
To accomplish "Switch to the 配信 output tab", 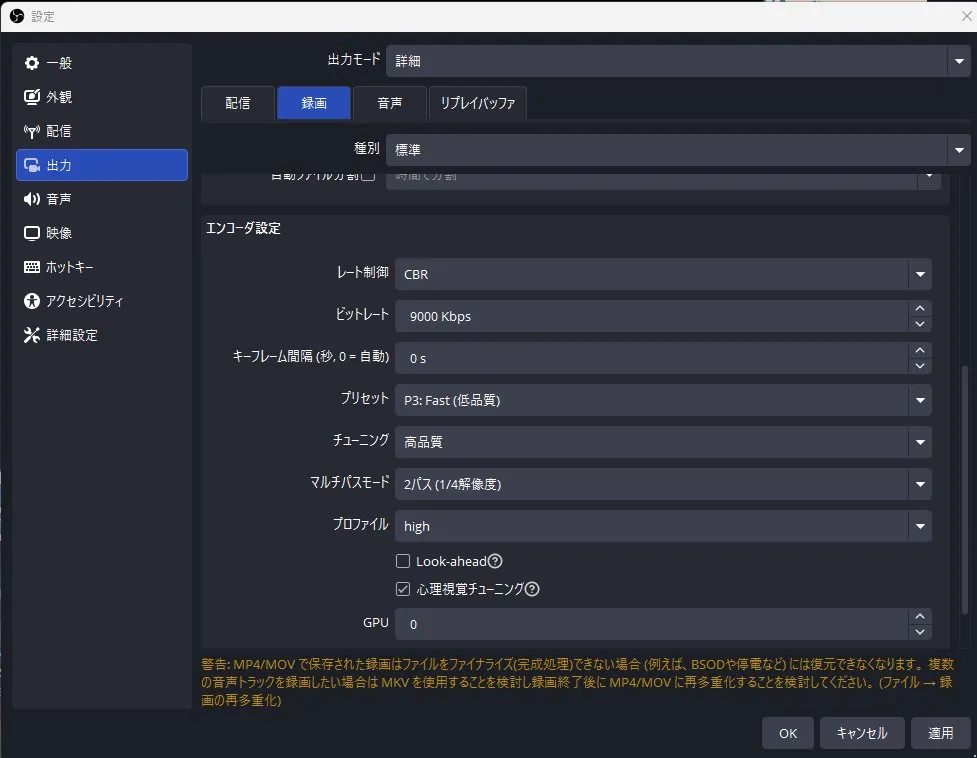I will (x=237, y=103).
